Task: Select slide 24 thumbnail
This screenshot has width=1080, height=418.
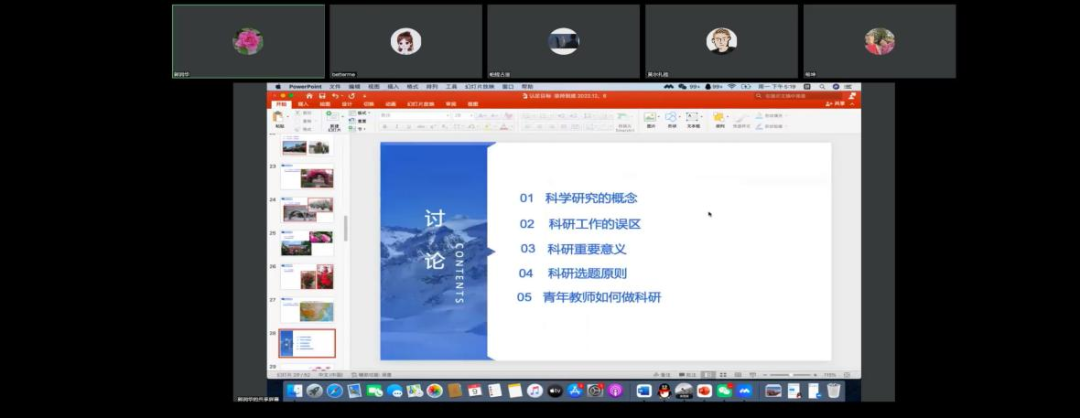Action: tap(307, 210)
